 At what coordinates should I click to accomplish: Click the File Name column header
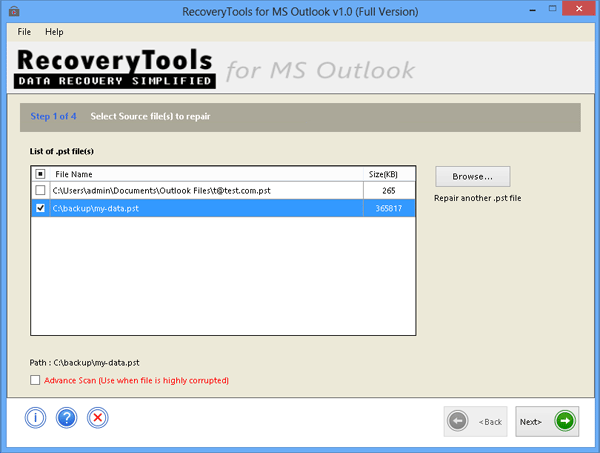coord(207,174)
